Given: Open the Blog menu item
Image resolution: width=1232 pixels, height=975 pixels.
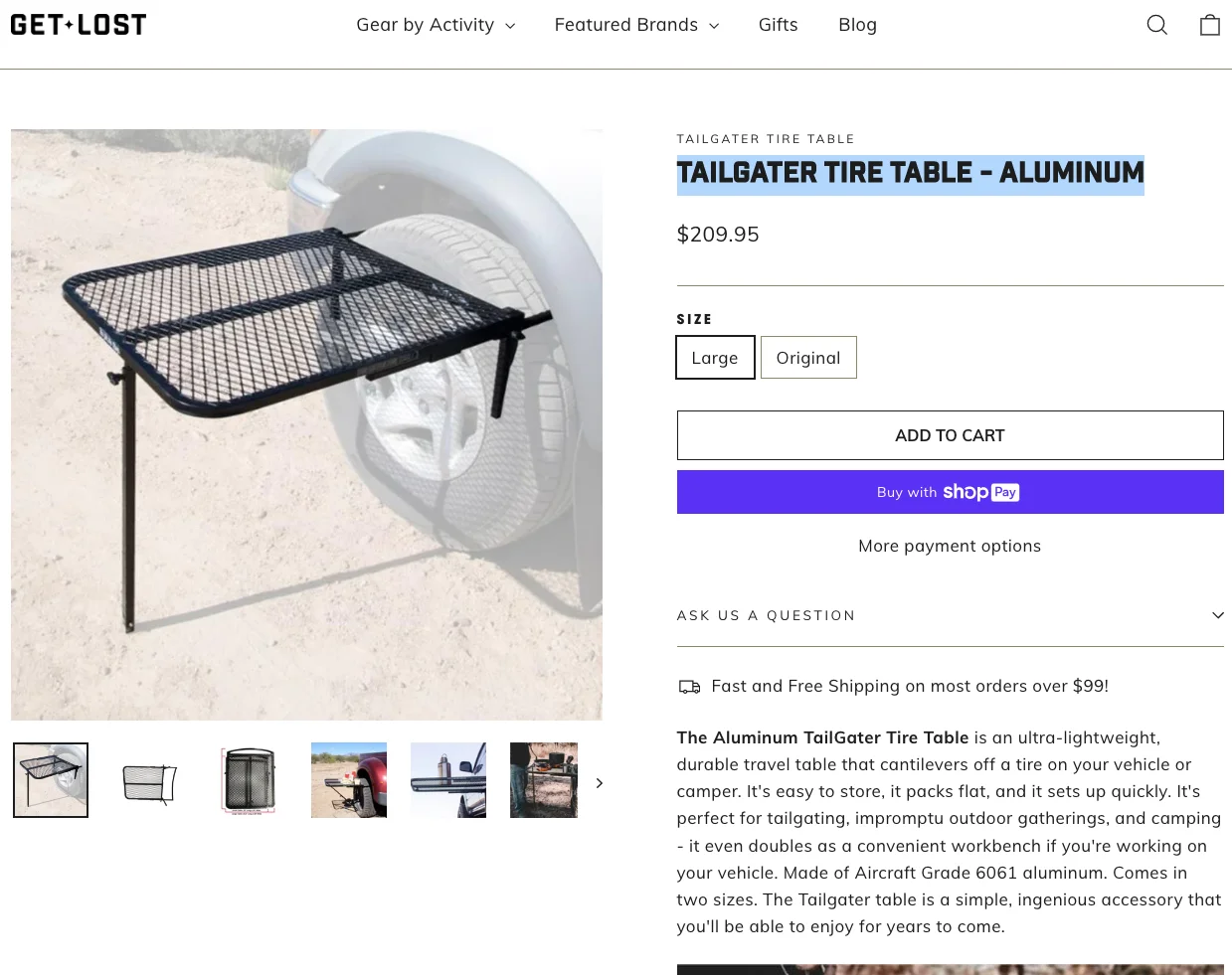Looking at the screenshot, I should coord(857,25).
